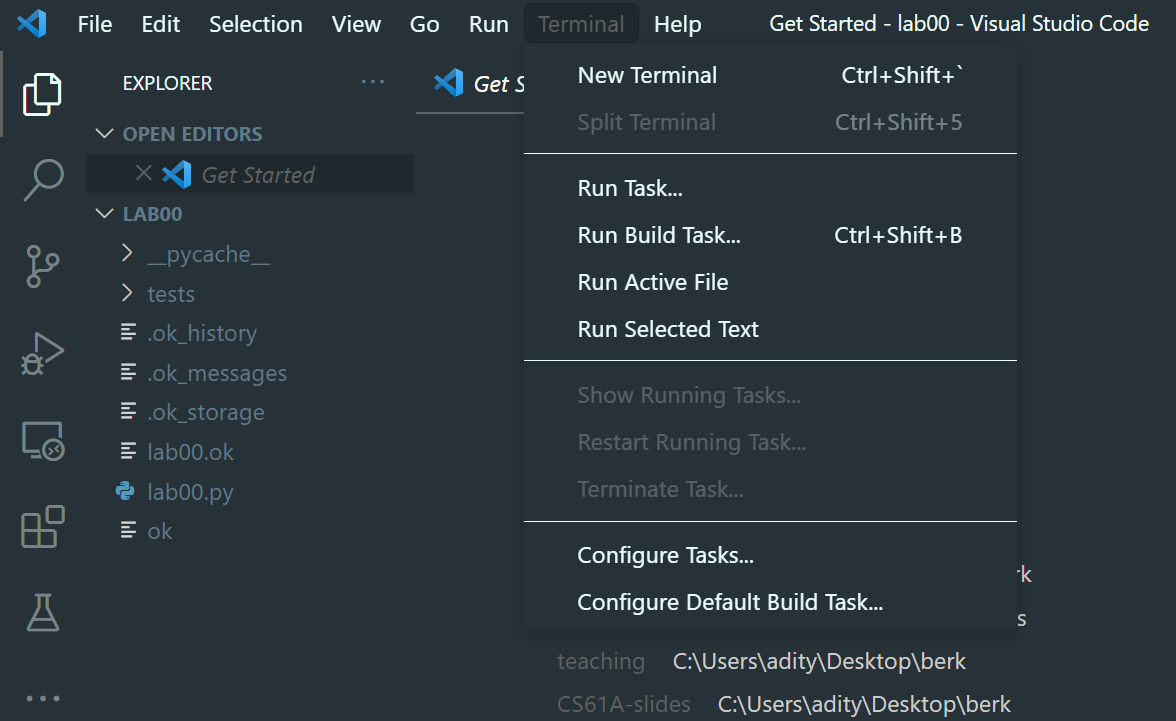Open the Manage ellipsis at sidebar bottom

42,697
